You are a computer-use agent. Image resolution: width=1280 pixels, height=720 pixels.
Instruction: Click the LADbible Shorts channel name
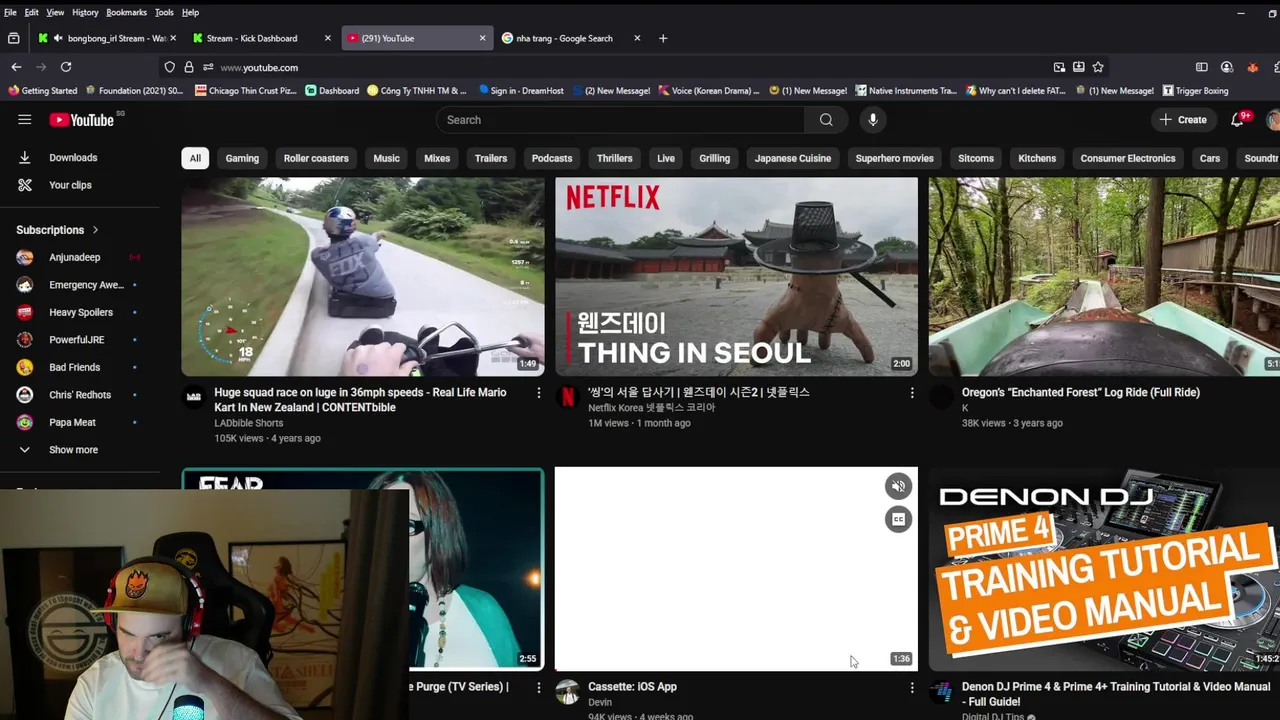pyautogui.click(x=248, y=423)
